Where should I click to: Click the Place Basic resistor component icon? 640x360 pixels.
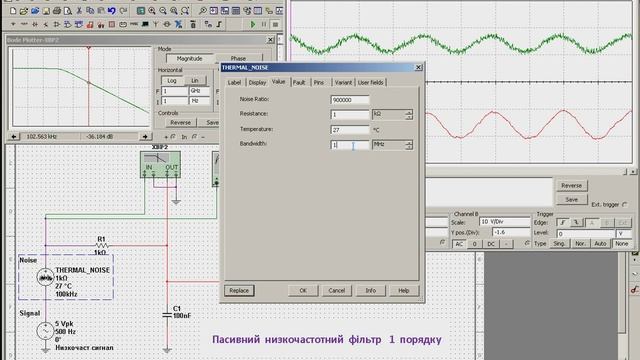tap(24, 24)
